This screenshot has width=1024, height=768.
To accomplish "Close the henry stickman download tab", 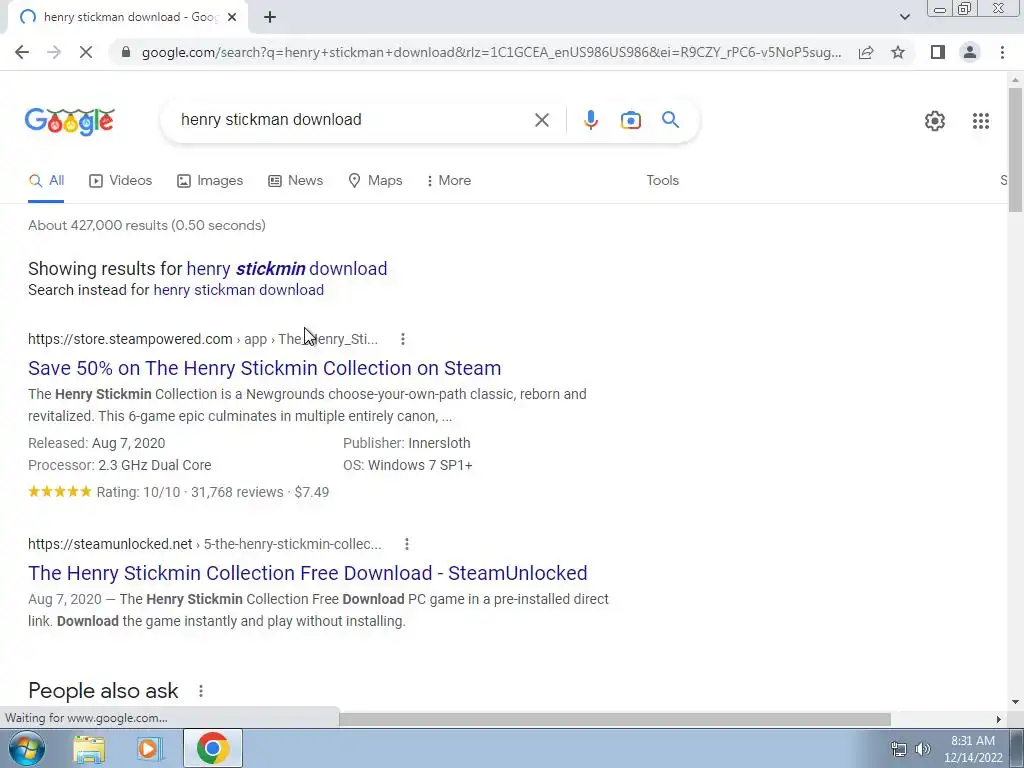I will 232,17.
